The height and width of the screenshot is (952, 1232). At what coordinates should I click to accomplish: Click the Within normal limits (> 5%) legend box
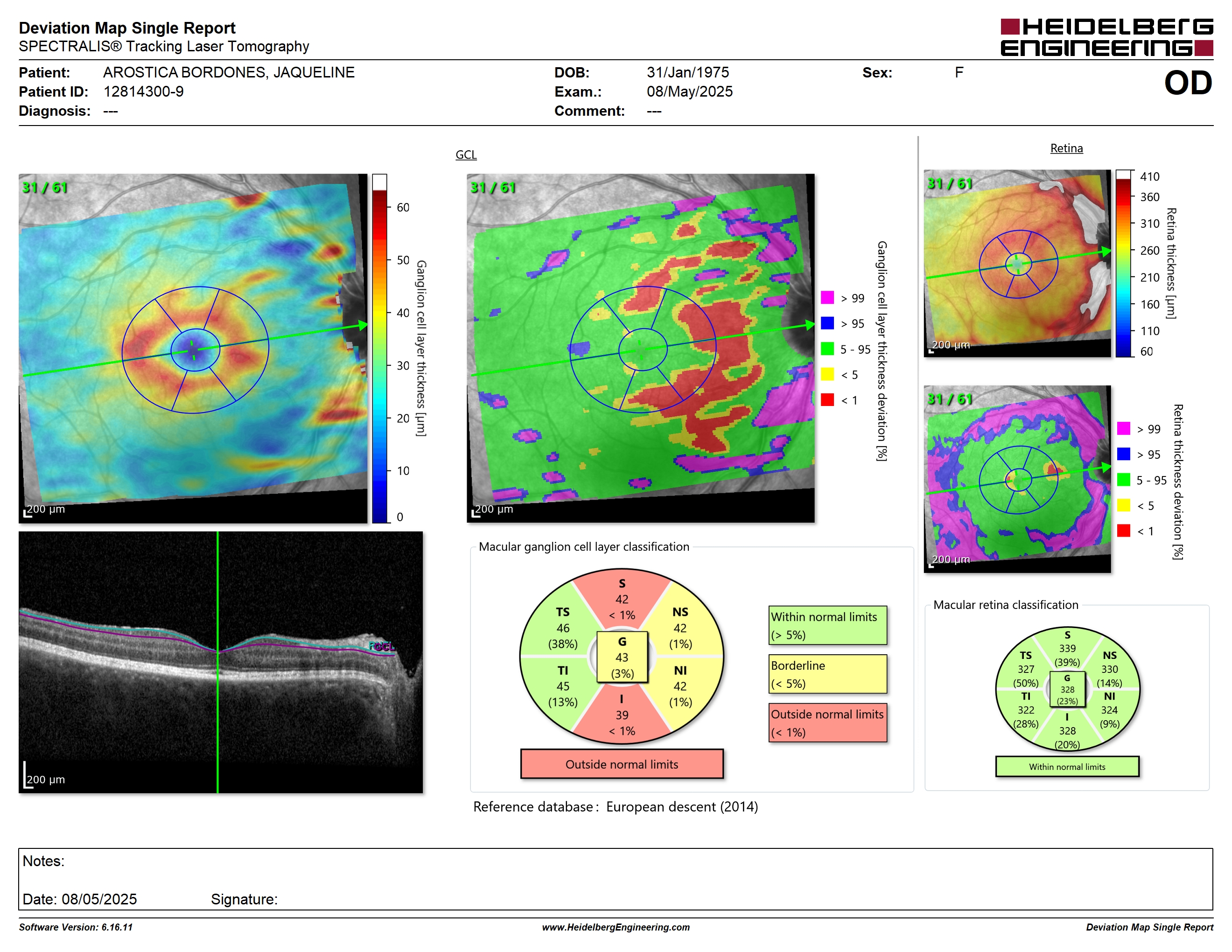pyautogui.click(x=827, y=625)
